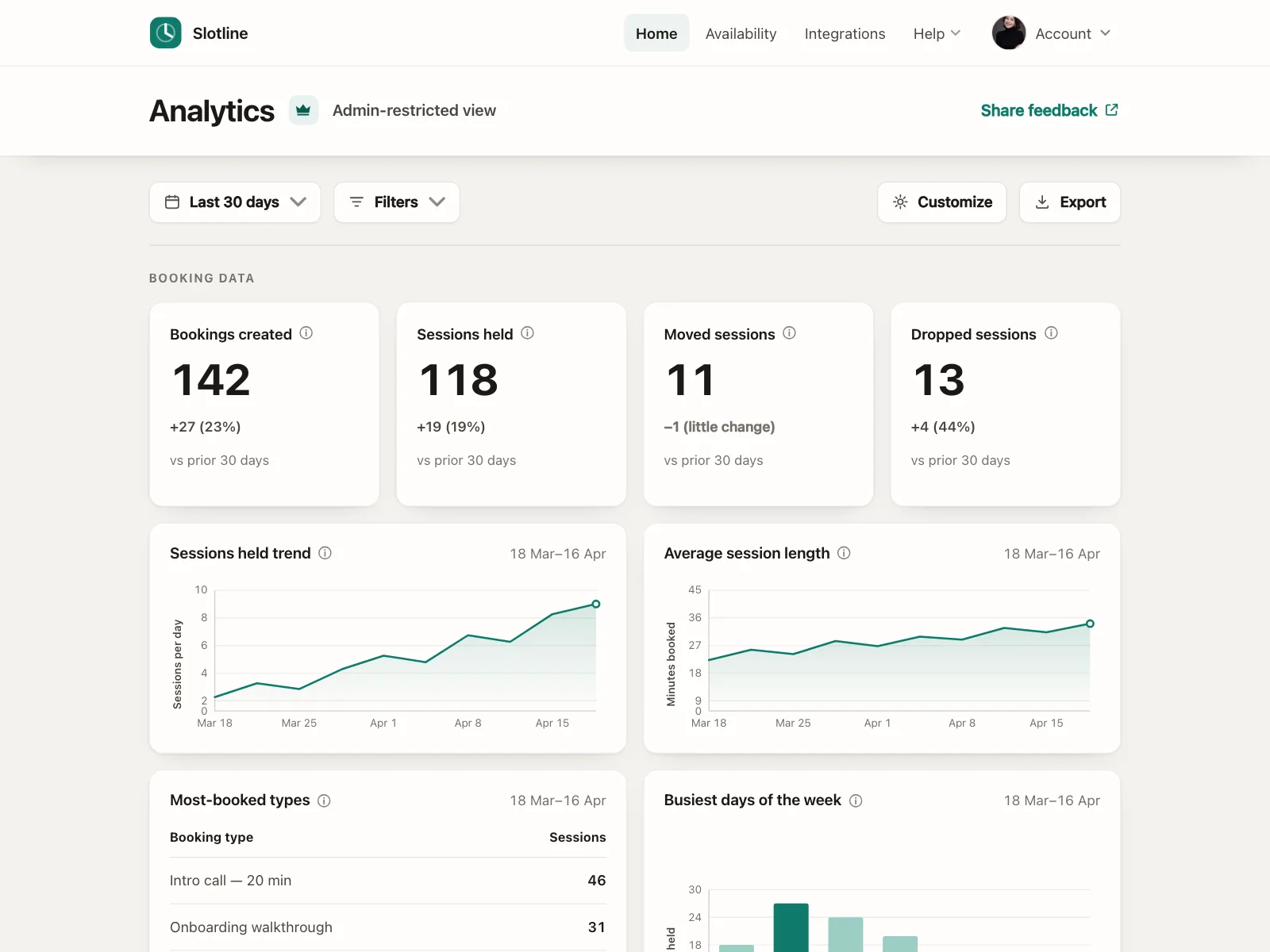Image resolution: width=1270 pixels, height=952 pixels.
Task: Click the Share feedback link
Action: coord(1049,110)
